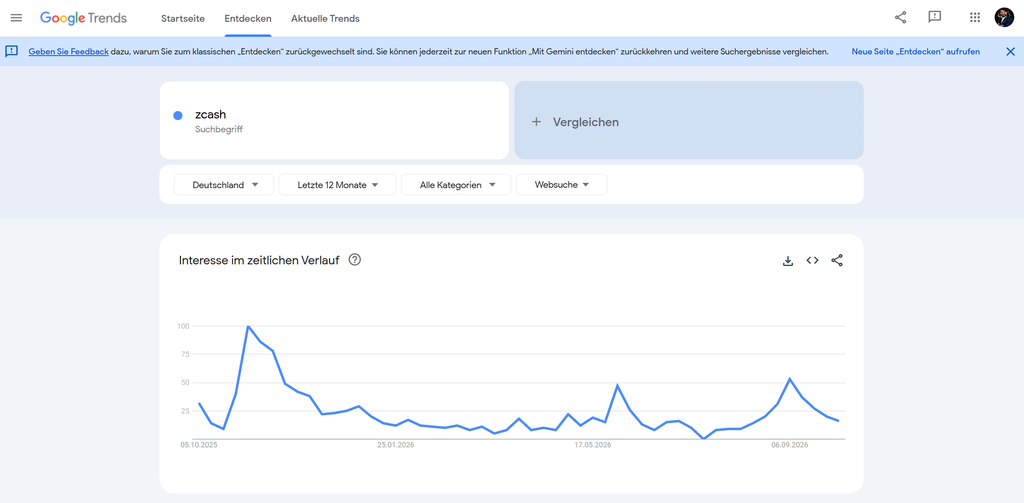Click the Geben Sie Feedback link

69,52
